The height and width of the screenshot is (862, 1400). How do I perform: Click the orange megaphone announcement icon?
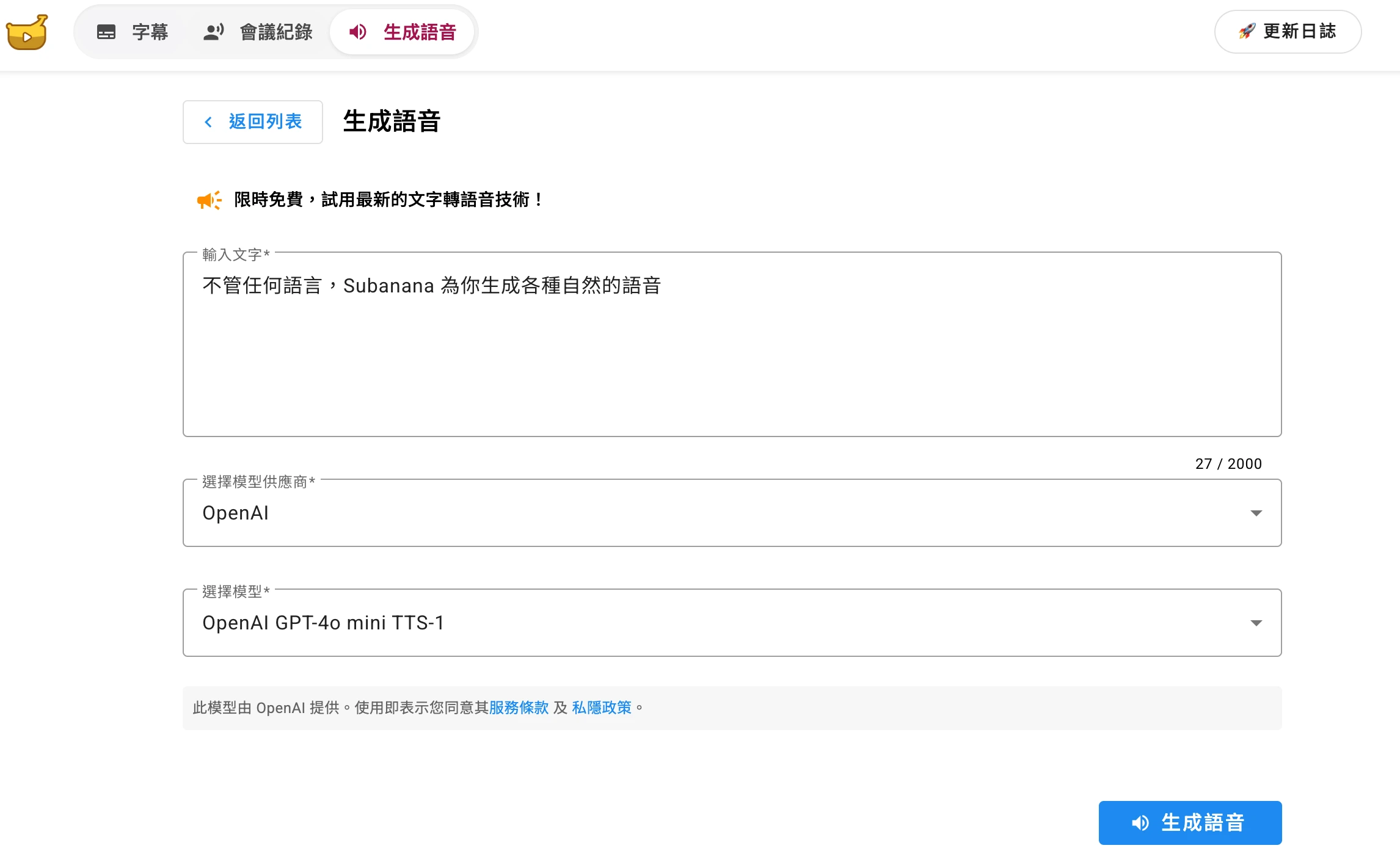tap(208, 200)
